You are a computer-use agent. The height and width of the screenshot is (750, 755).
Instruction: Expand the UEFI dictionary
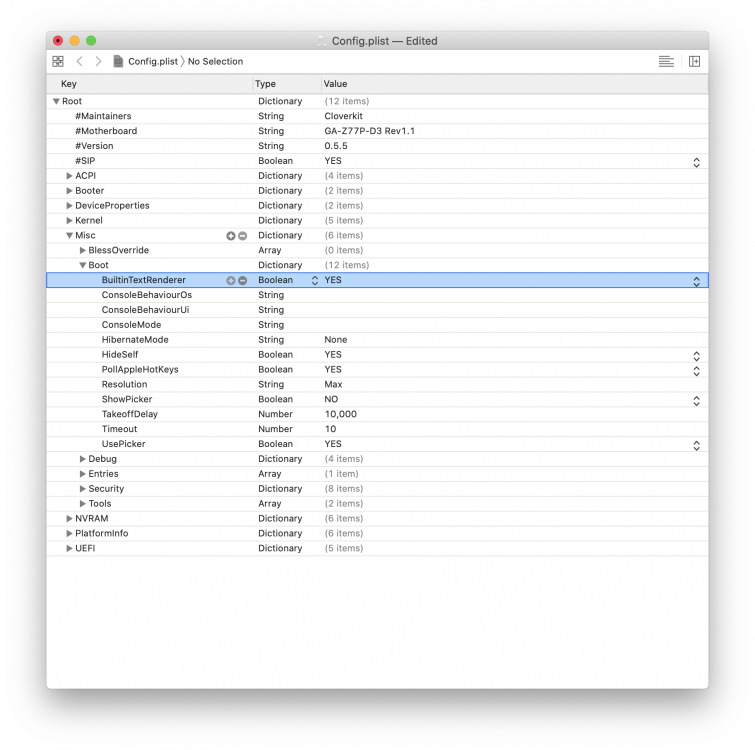(x=69, y=549)
